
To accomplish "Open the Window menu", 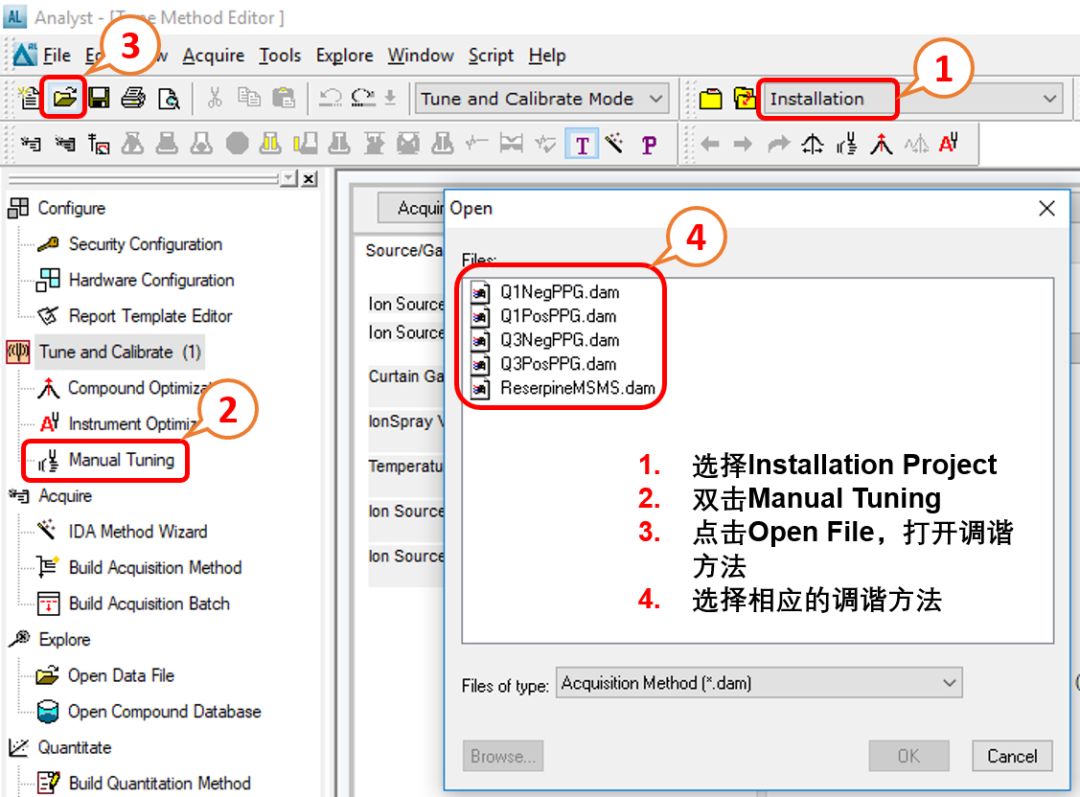I will point(421,55).
